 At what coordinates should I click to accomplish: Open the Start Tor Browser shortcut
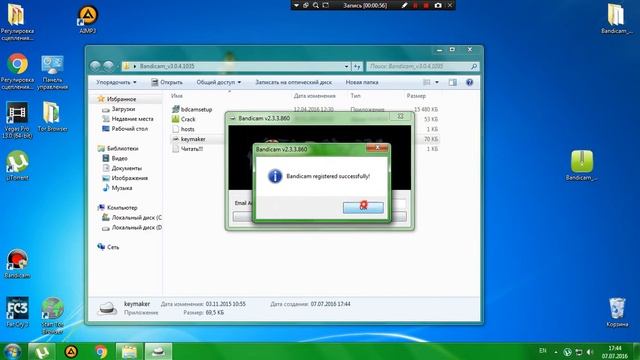pyautogui.click(x=52, y=316)
